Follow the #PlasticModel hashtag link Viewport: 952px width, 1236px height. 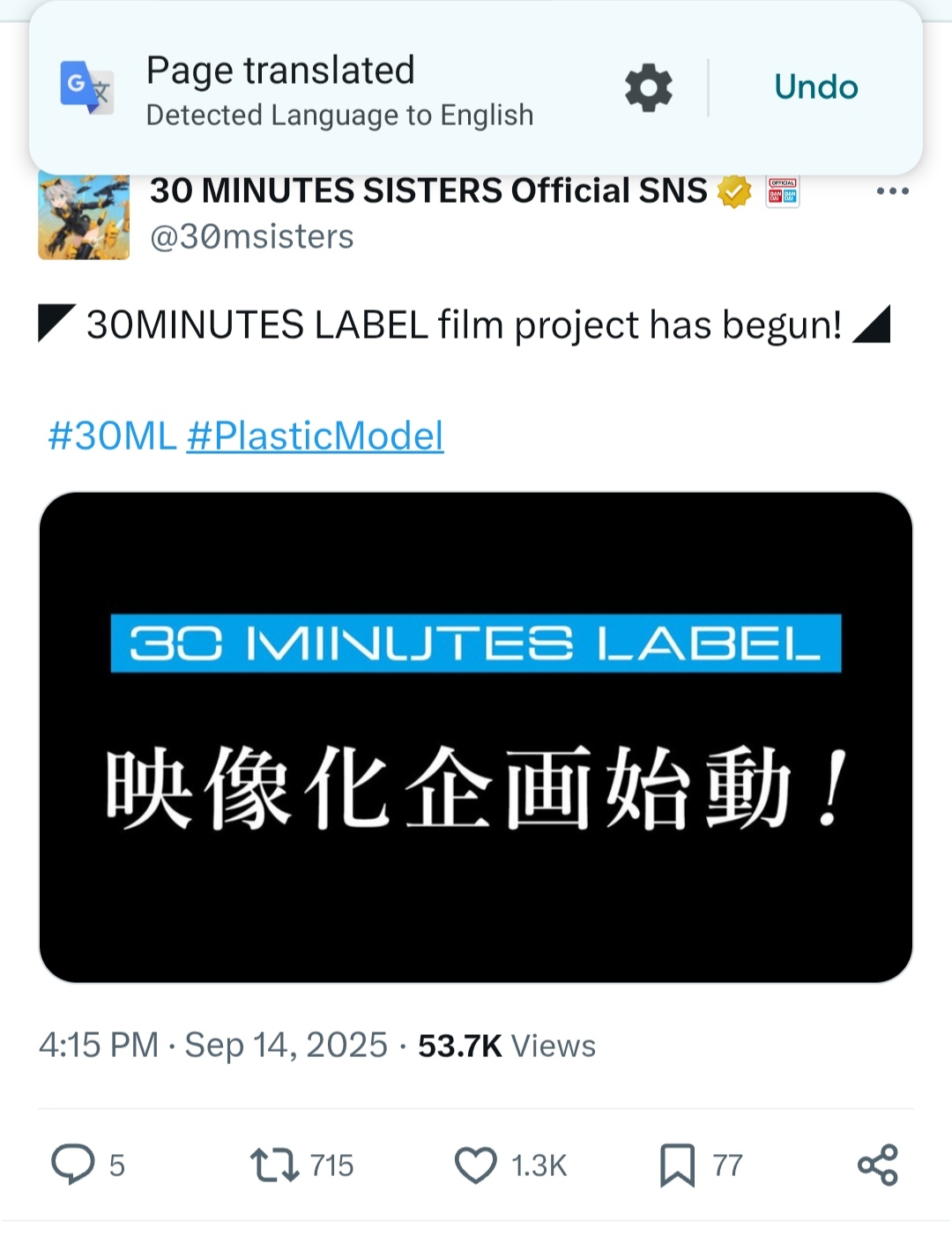[x=316, y=436]
